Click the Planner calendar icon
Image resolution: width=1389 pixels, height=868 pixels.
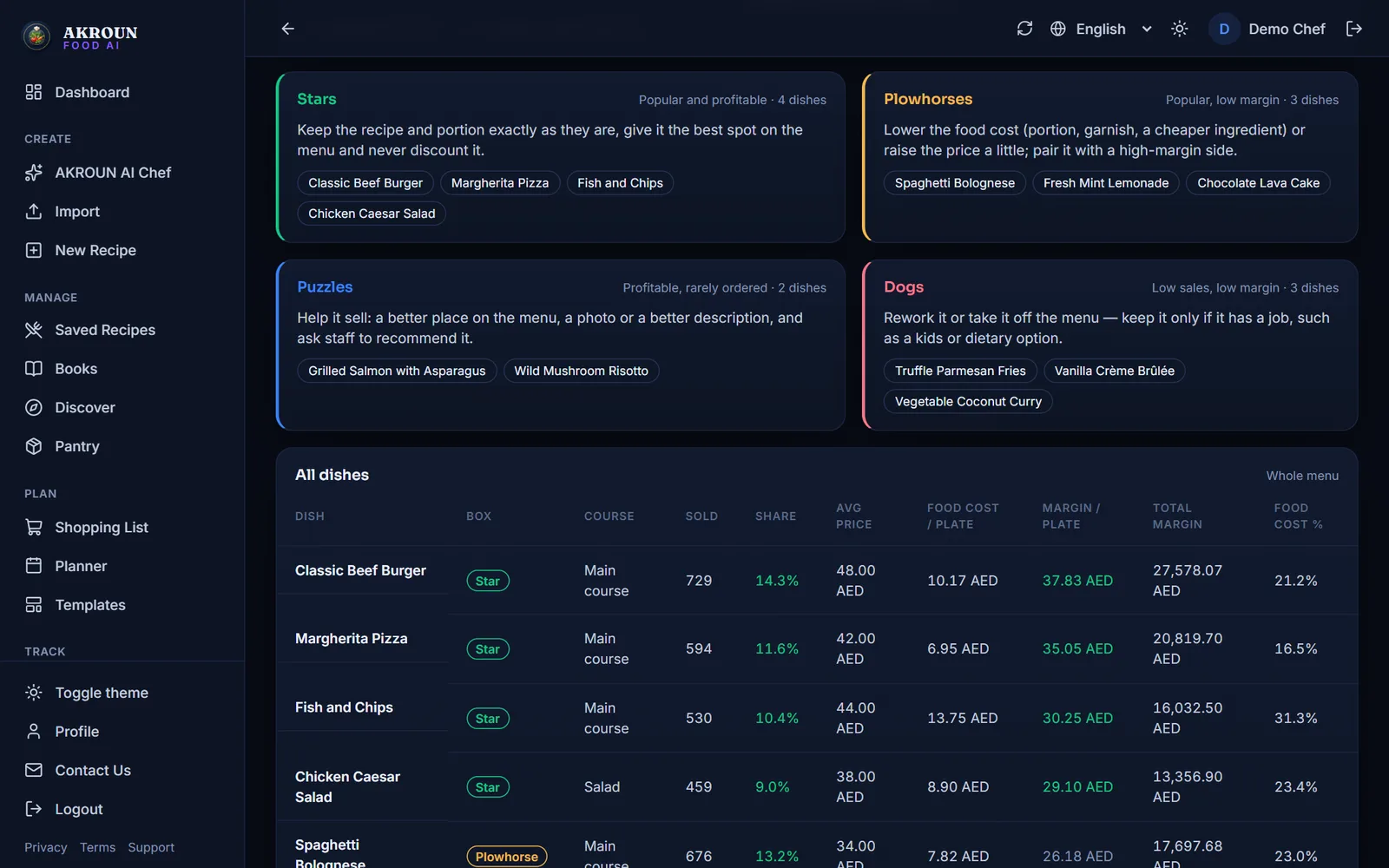(x=34, y=566)
